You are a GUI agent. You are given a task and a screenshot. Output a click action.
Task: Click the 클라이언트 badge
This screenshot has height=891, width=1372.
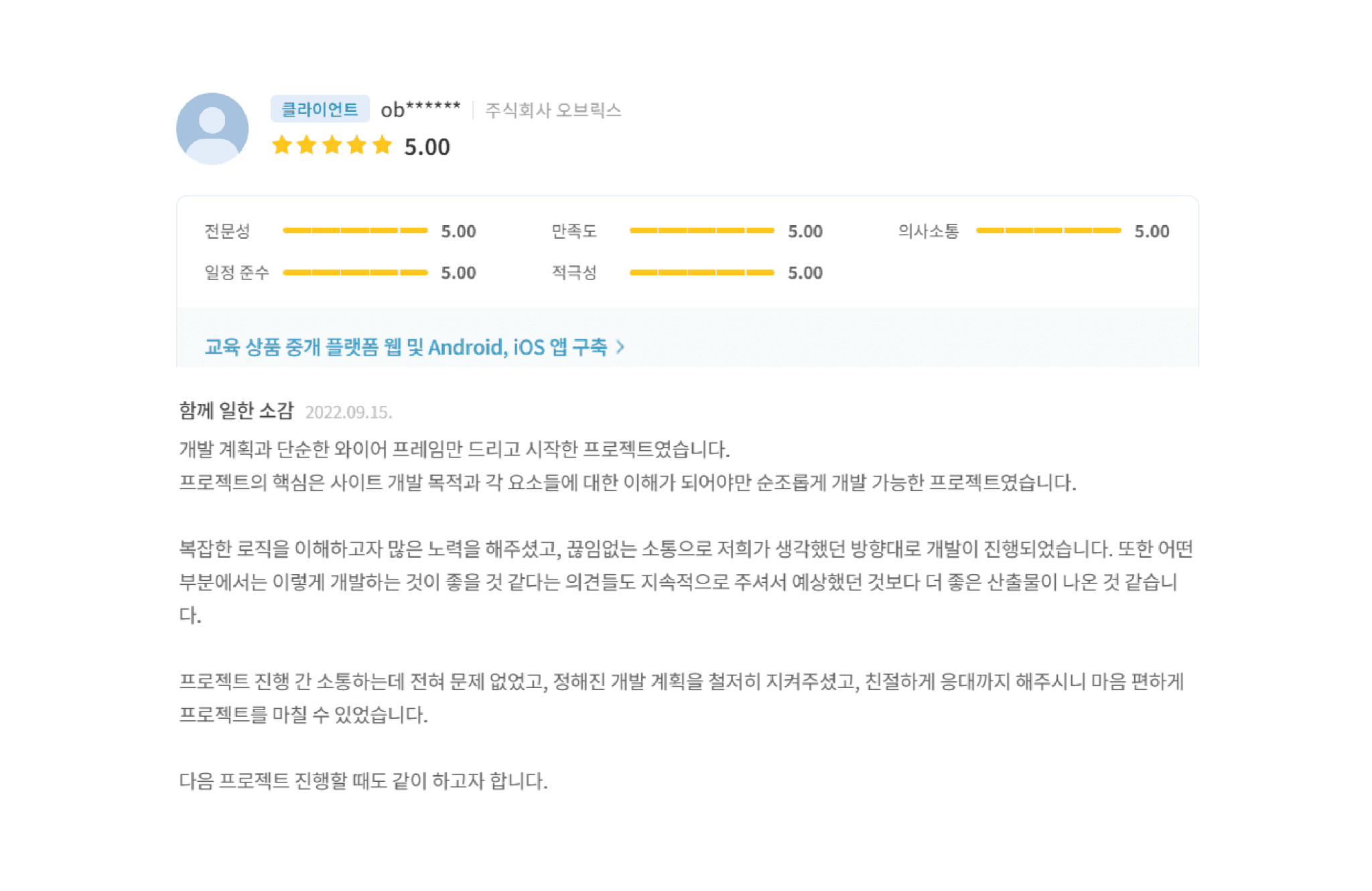pyautogui.click(x=319, y=107)
